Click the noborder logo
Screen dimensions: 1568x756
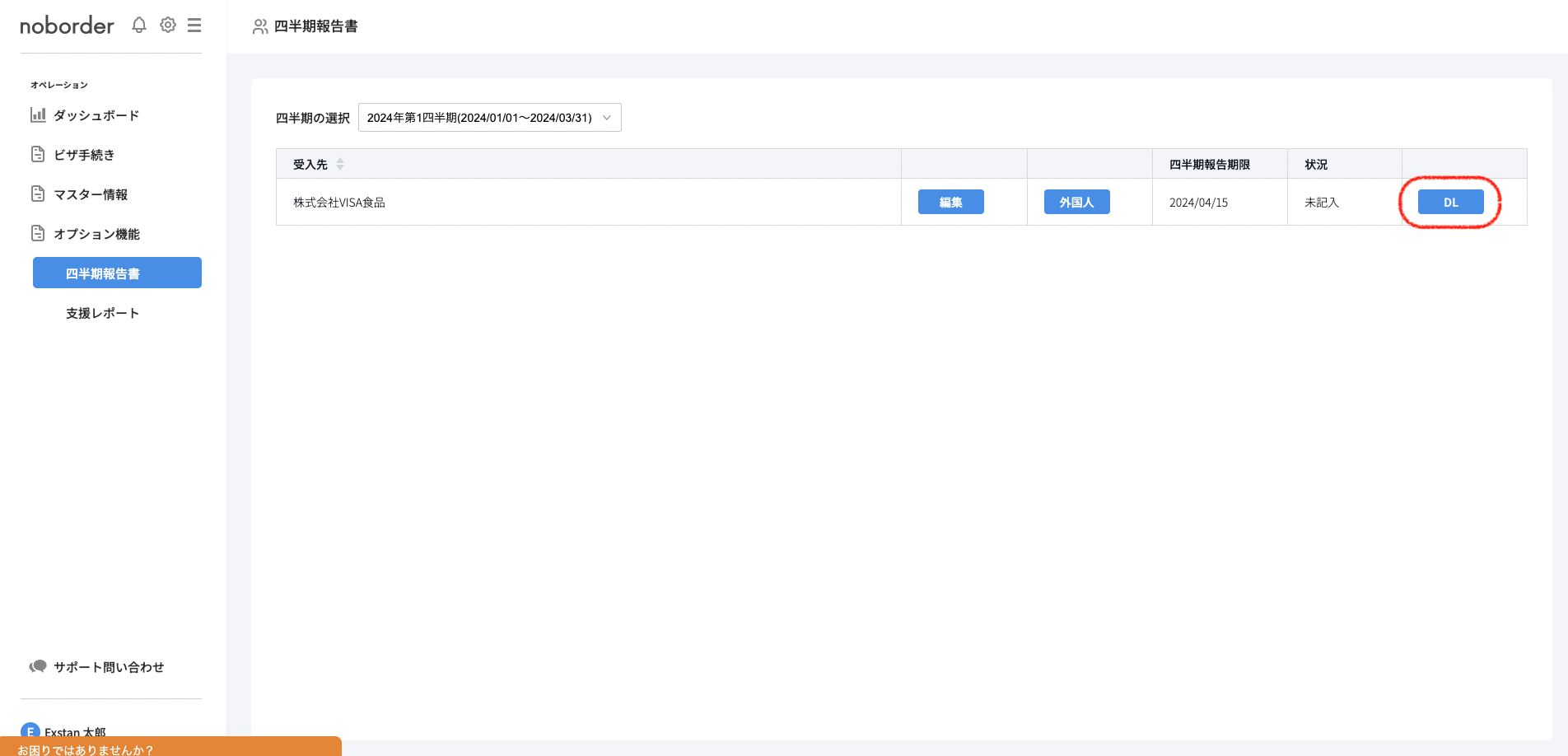(x=68, y=26)
